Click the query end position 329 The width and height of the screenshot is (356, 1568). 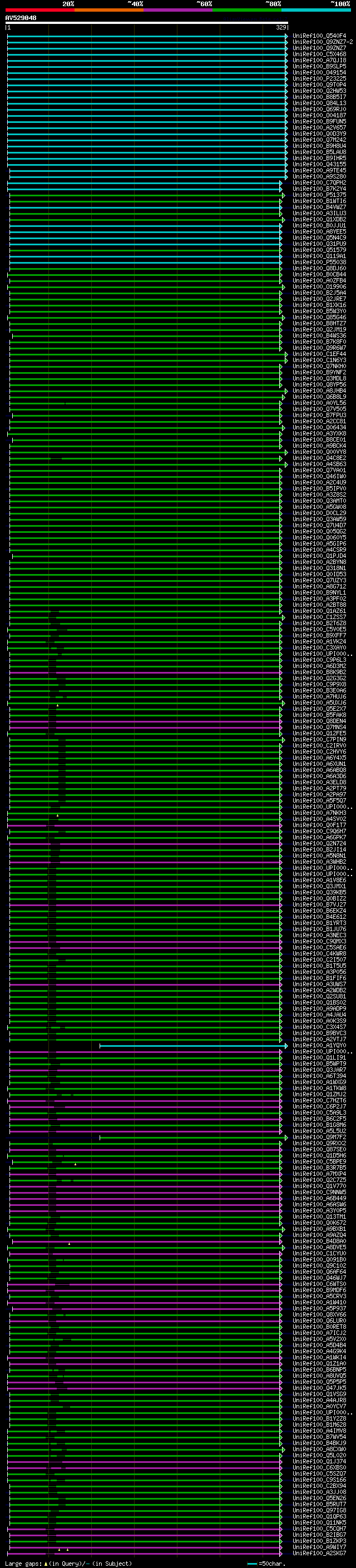[x=281, y=28]
